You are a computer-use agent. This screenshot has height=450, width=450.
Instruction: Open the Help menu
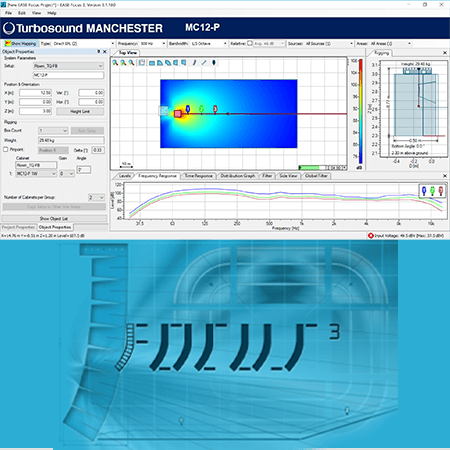coord(52,13)
